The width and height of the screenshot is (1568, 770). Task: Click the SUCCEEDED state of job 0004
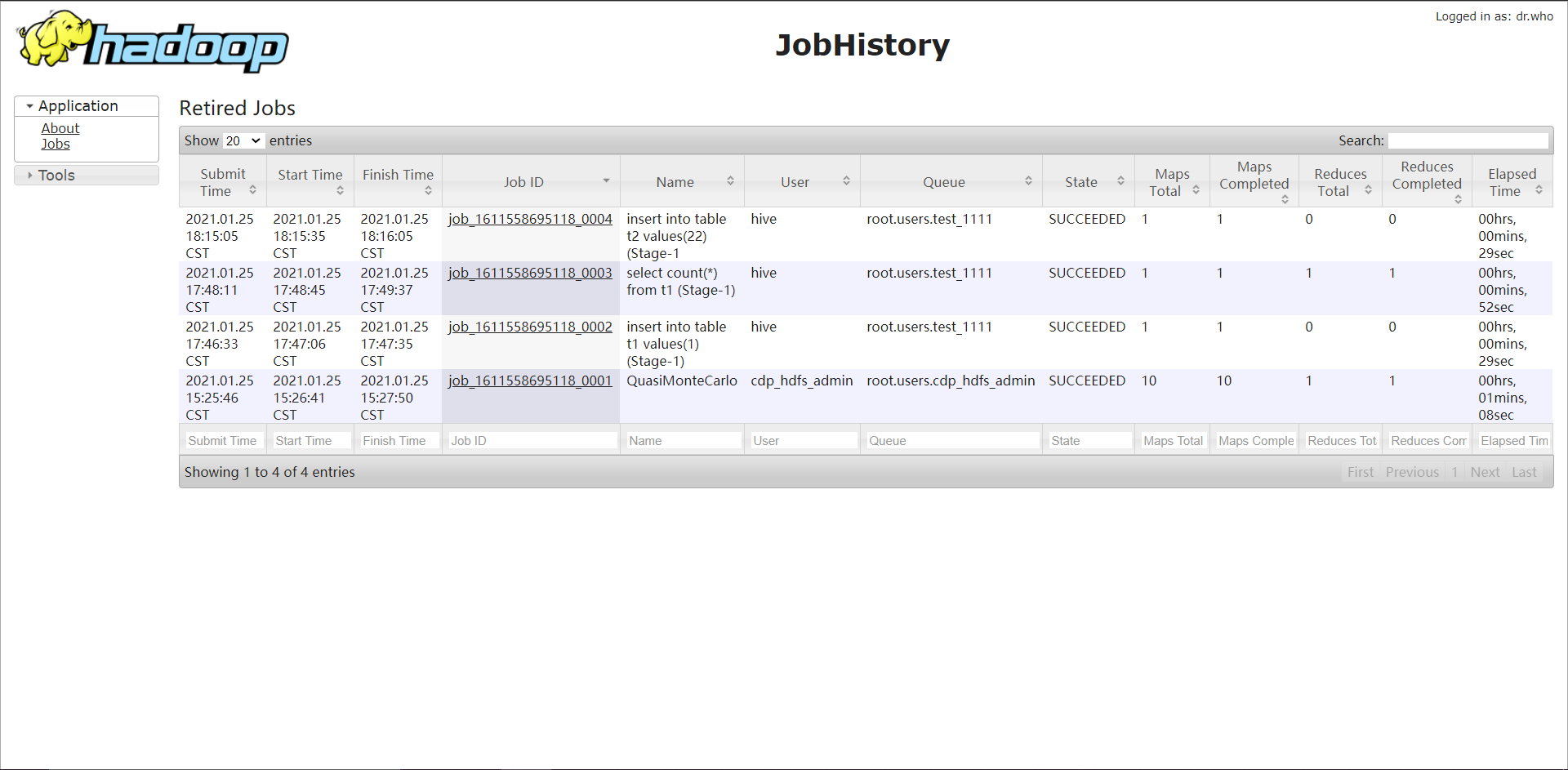pyautogui.click(x=1087, y=219)
